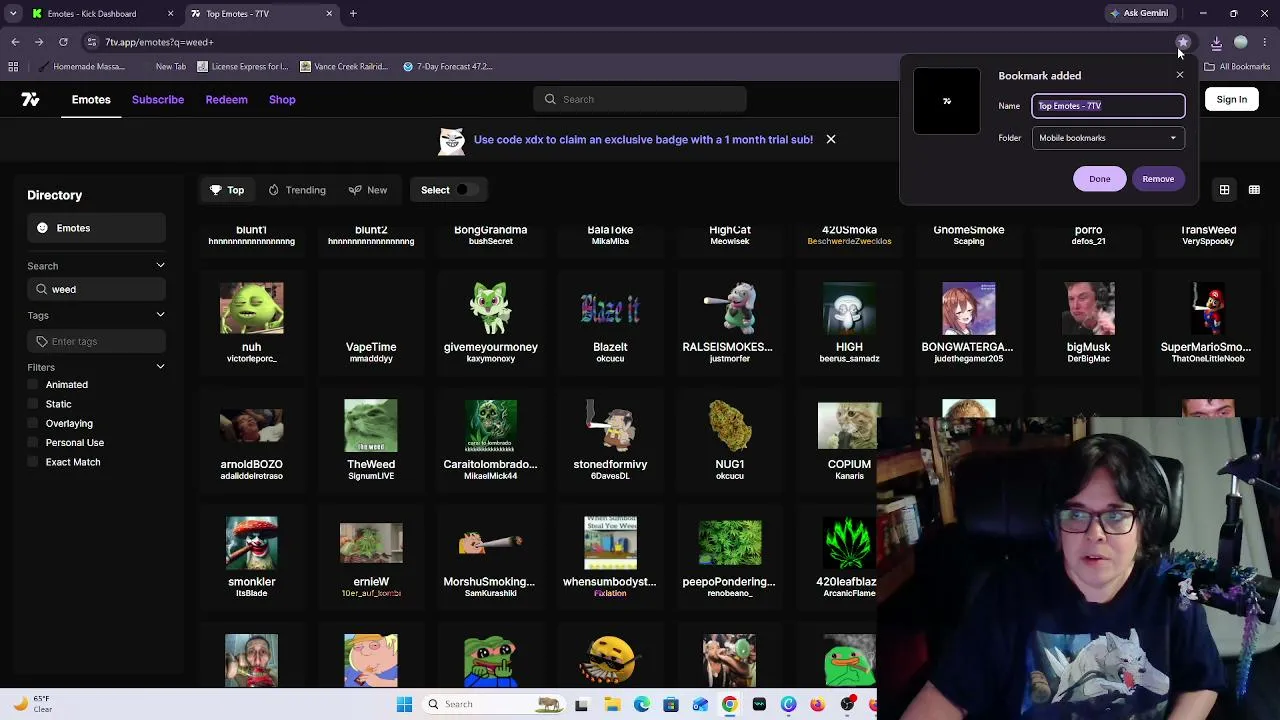Open Outlook from the taskbar
This screenshot has width=1280, height=720.
700,704
